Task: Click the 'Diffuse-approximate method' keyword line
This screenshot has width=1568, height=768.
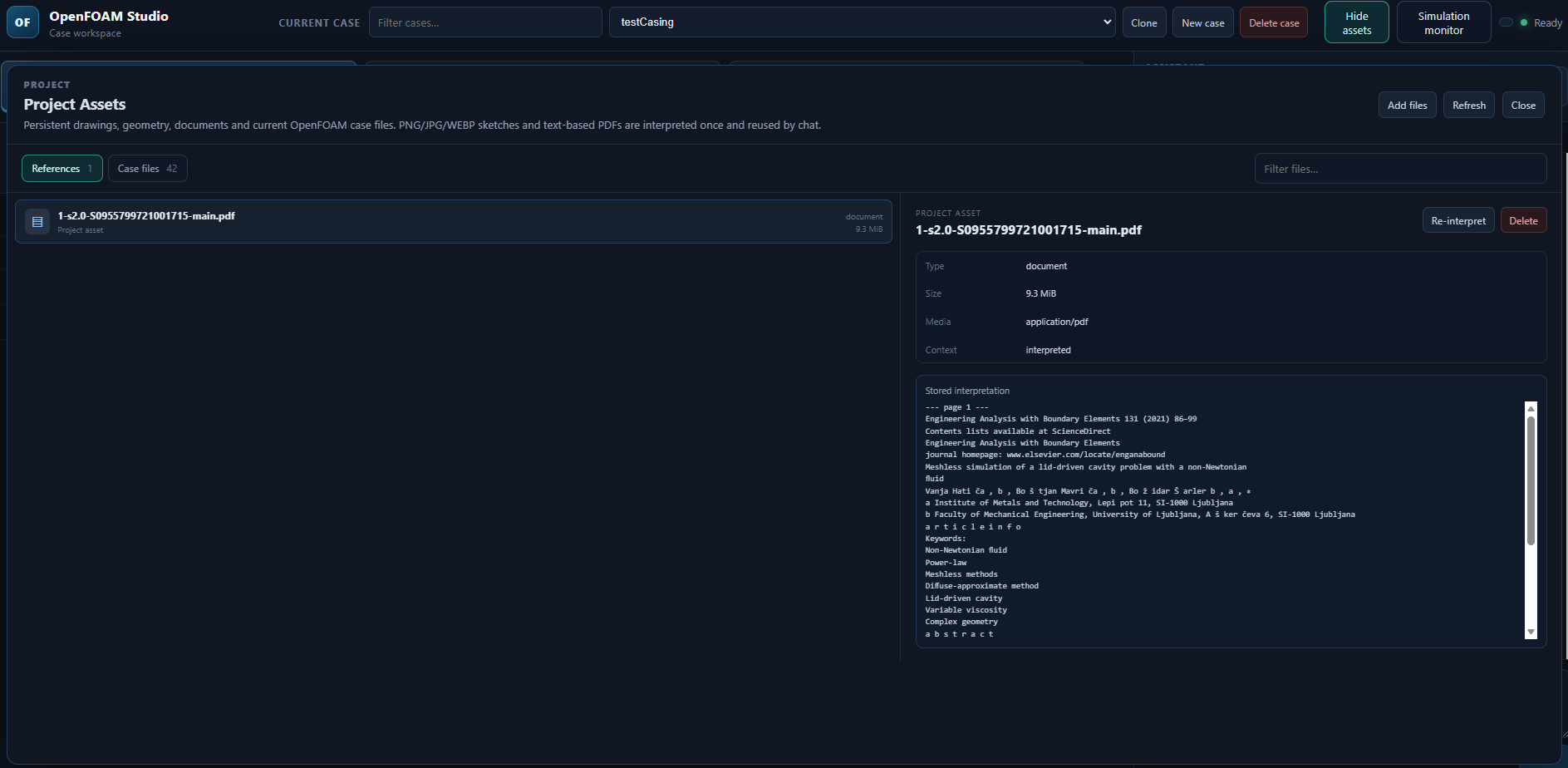Action: coord(981,586)
